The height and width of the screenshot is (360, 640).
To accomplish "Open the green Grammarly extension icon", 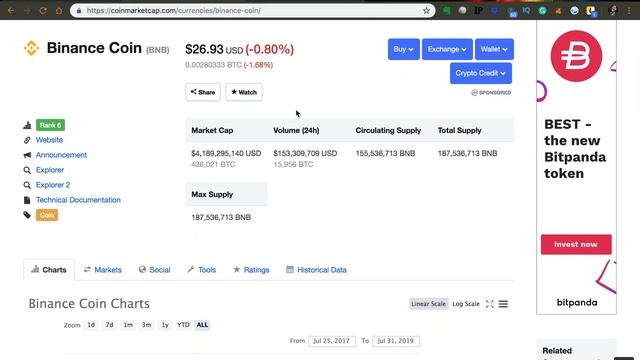I will coord(542,11).
